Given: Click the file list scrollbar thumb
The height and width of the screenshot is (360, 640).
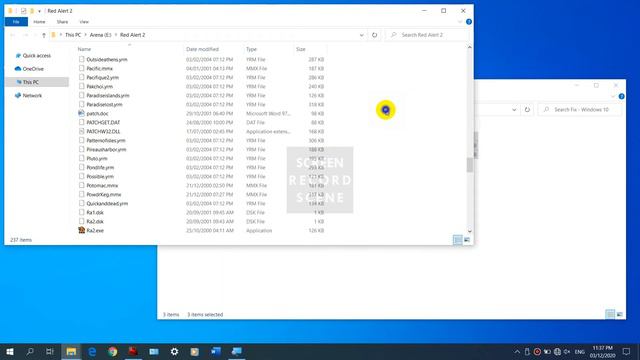Looking at the screenshot, I should coord(469,165).
